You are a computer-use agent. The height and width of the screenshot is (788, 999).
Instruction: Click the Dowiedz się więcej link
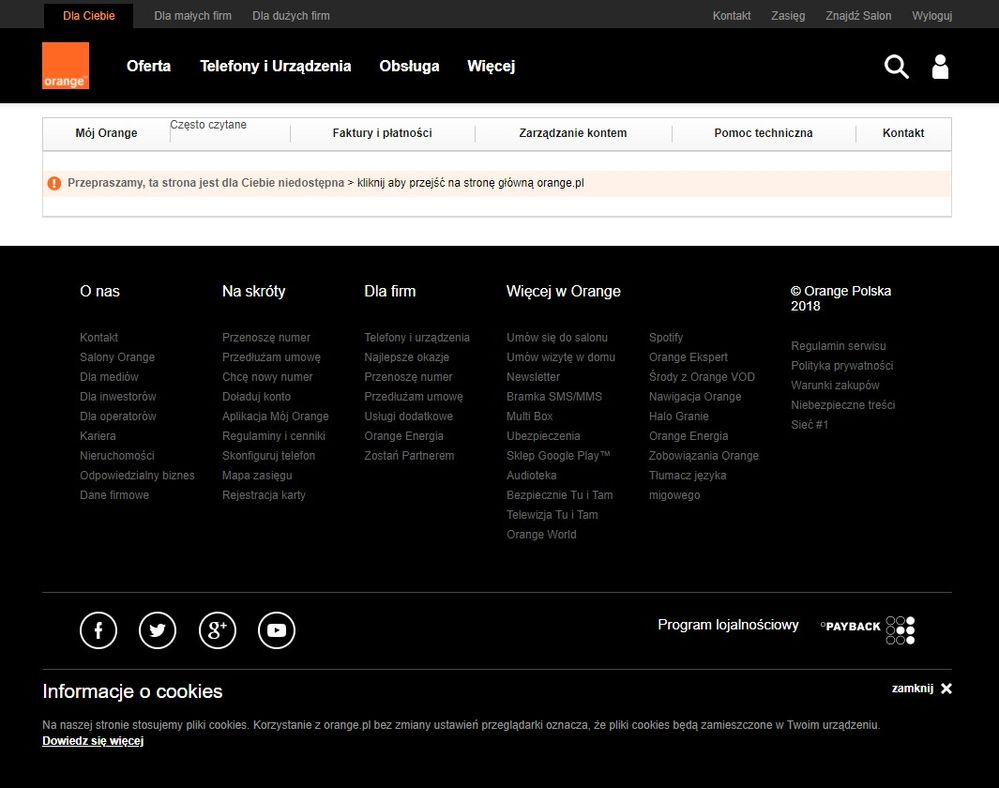coord(93,741)
